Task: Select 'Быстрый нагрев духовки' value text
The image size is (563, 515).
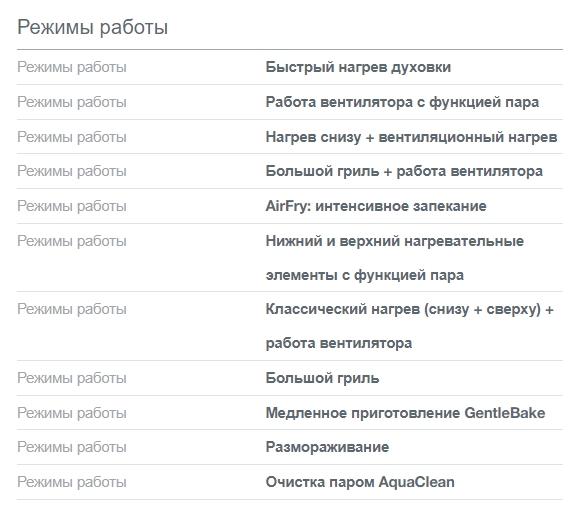Action: coord(358,68)
